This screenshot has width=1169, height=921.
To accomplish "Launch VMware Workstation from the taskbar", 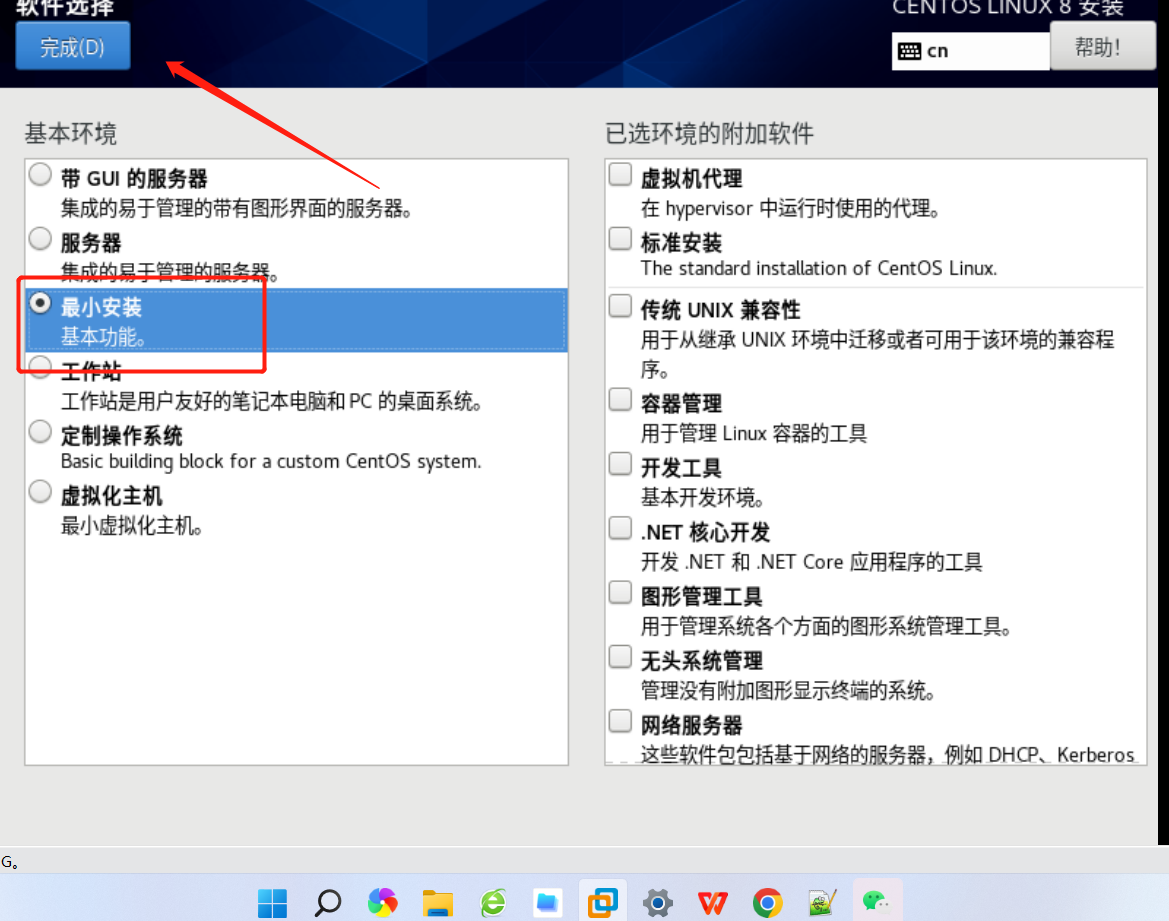I will click(x=602, y=902).
